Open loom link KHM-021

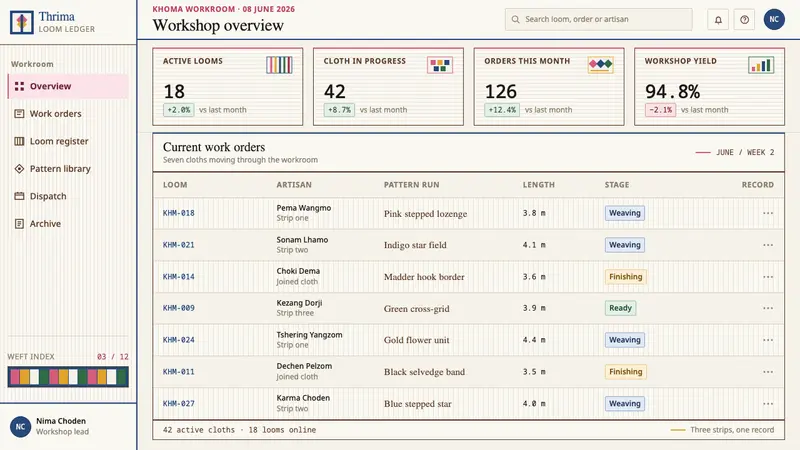(179, 245)
